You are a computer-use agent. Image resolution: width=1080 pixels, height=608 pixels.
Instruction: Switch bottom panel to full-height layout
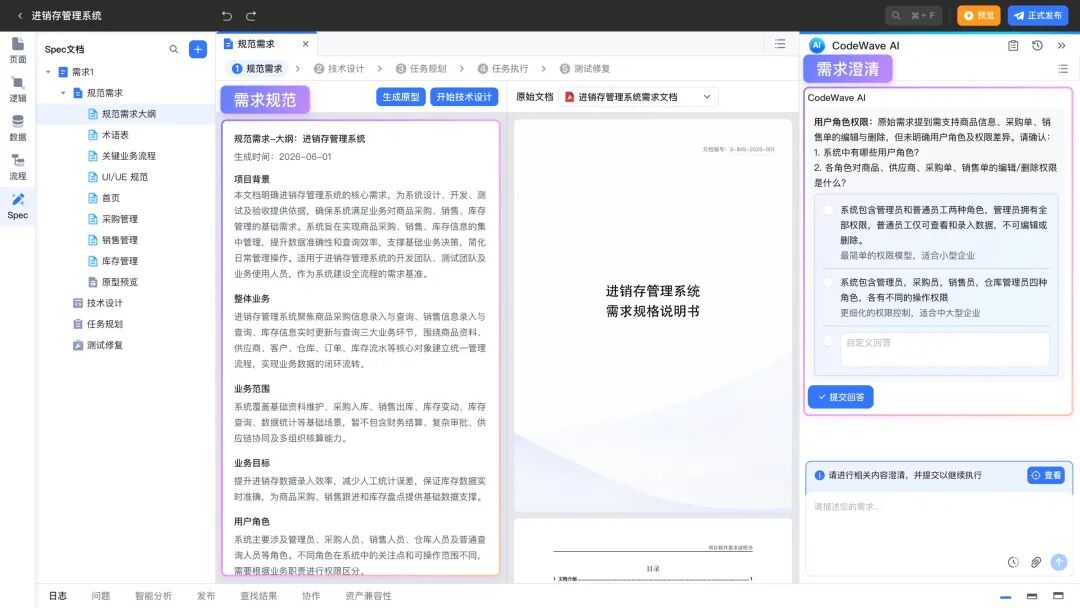(1058, 596)
